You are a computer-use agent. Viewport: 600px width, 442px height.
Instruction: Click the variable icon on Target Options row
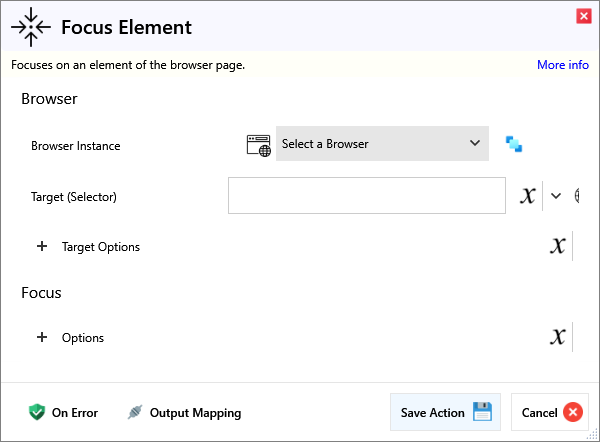point(558,246)
